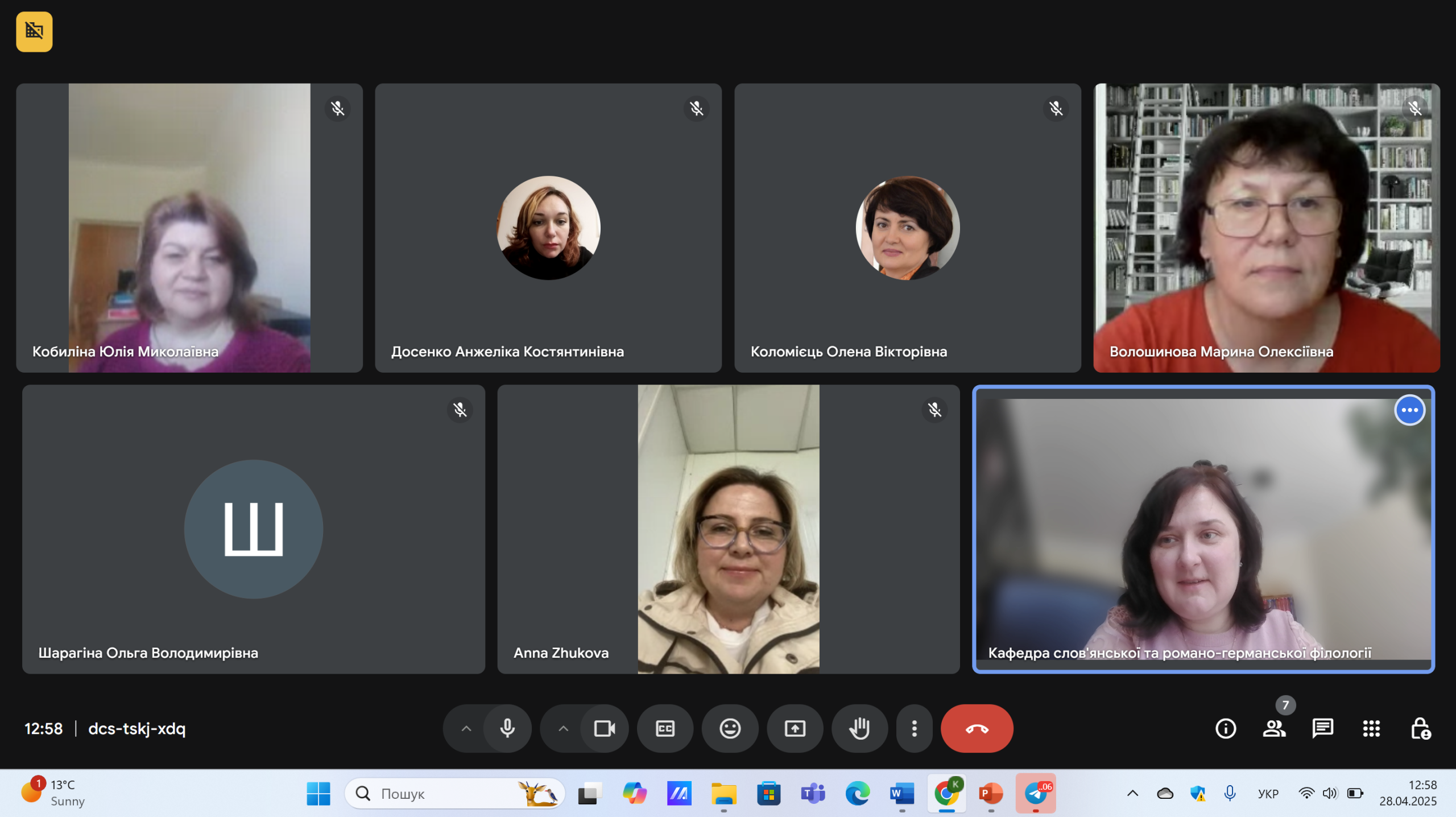Open Task View on the taskbar

(x=590, y=794)
